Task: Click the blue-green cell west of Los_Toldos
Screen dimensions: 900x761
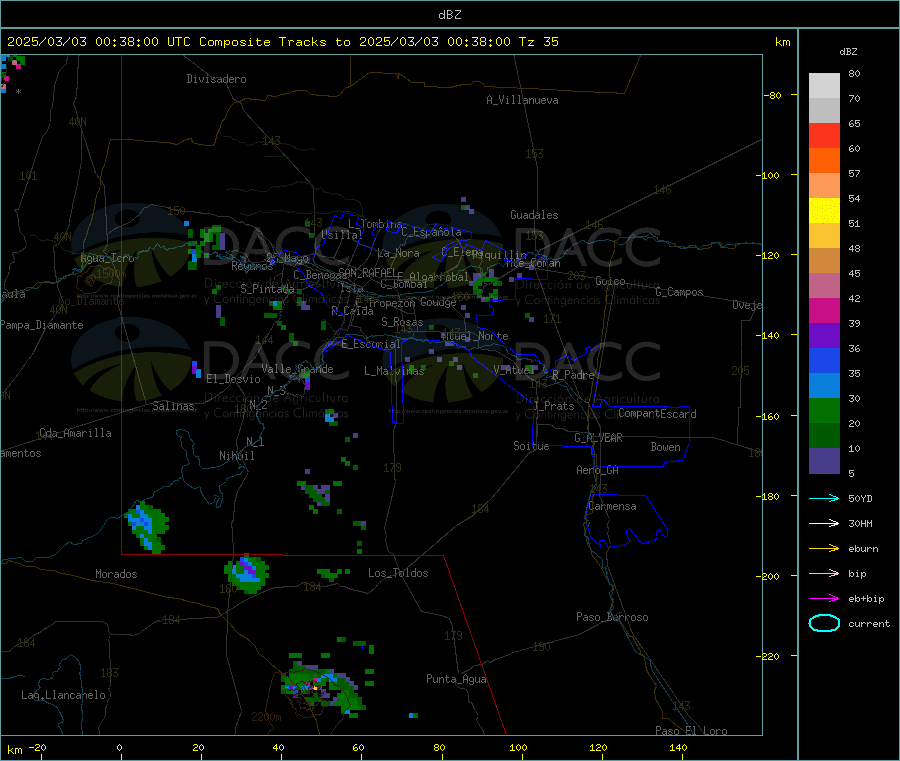Action: click(247, 573)
